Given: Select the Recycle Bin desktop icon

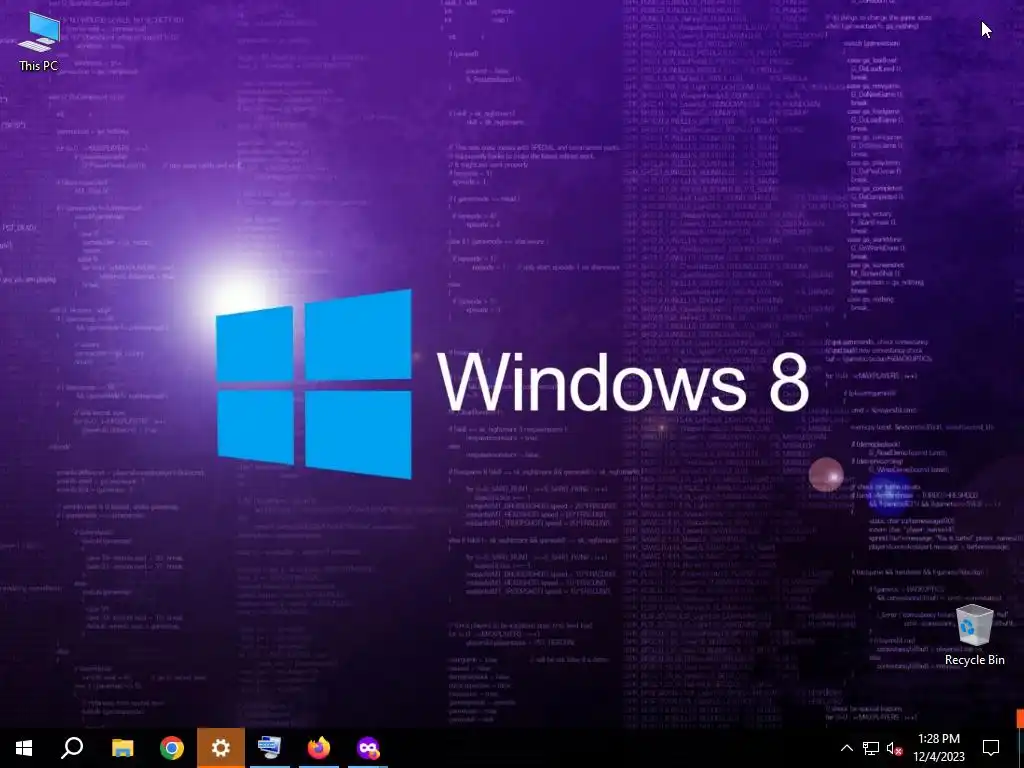Looking at the screenshot, I should 974,635.
